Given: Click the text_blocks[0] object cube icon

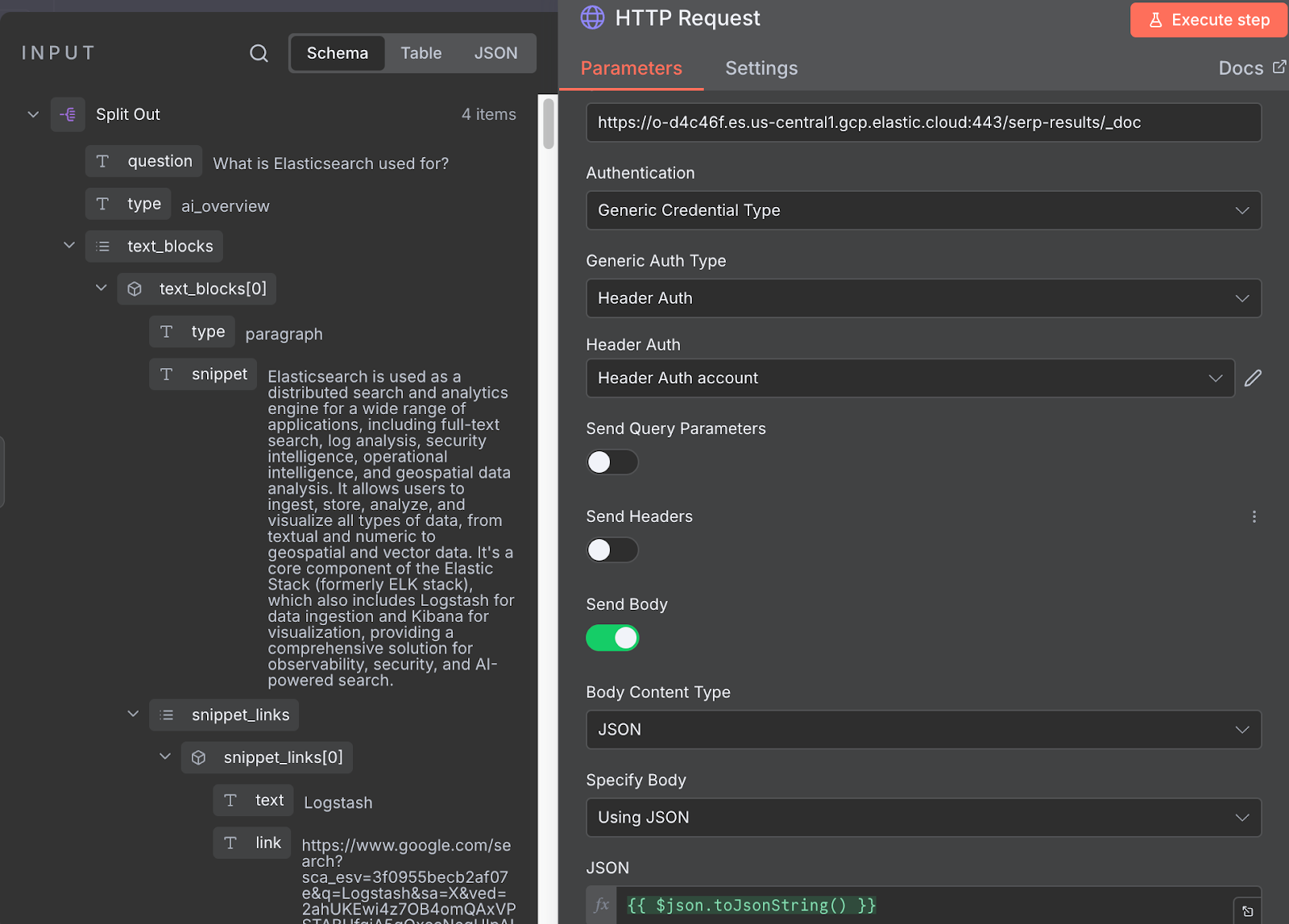Looking at the screenshot, I should 135,288.
